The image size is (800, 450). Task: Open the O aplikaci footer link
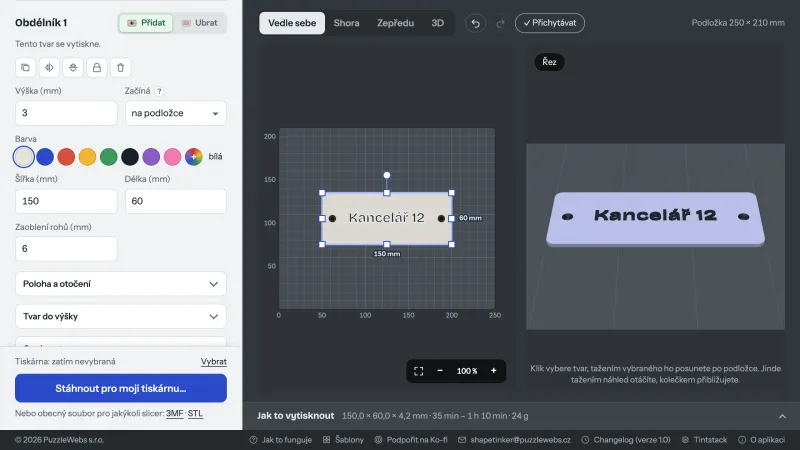point(762,440)
